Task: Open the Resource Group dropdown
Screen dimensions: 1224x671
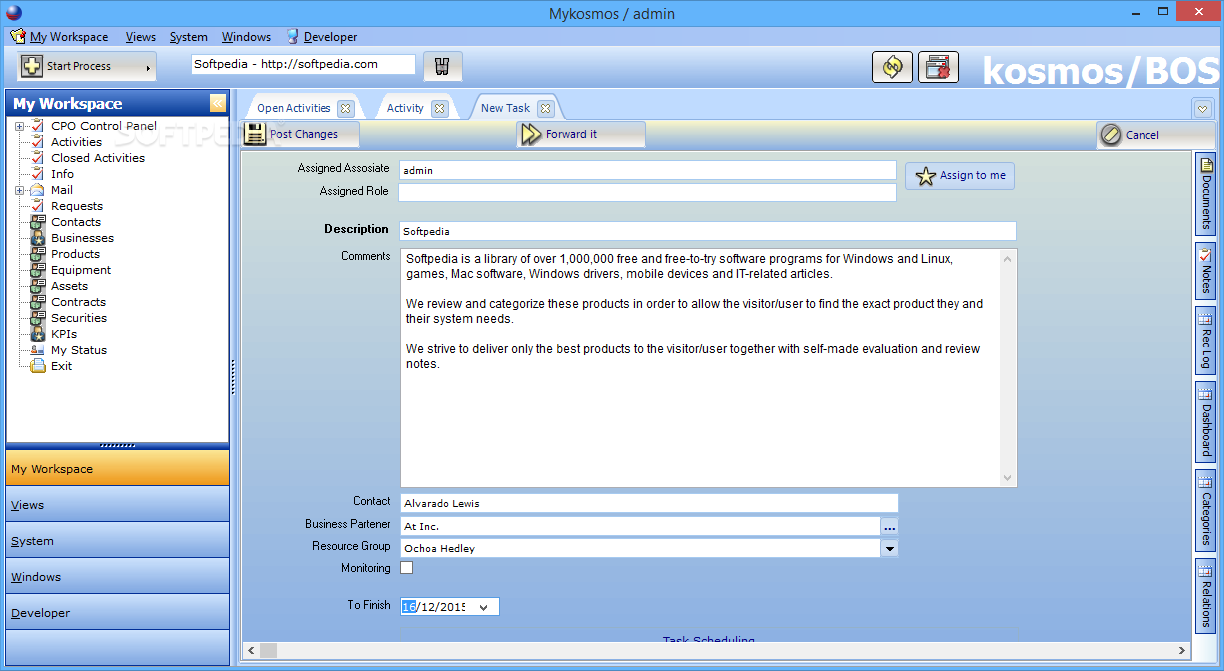Action: pos(889,548)
